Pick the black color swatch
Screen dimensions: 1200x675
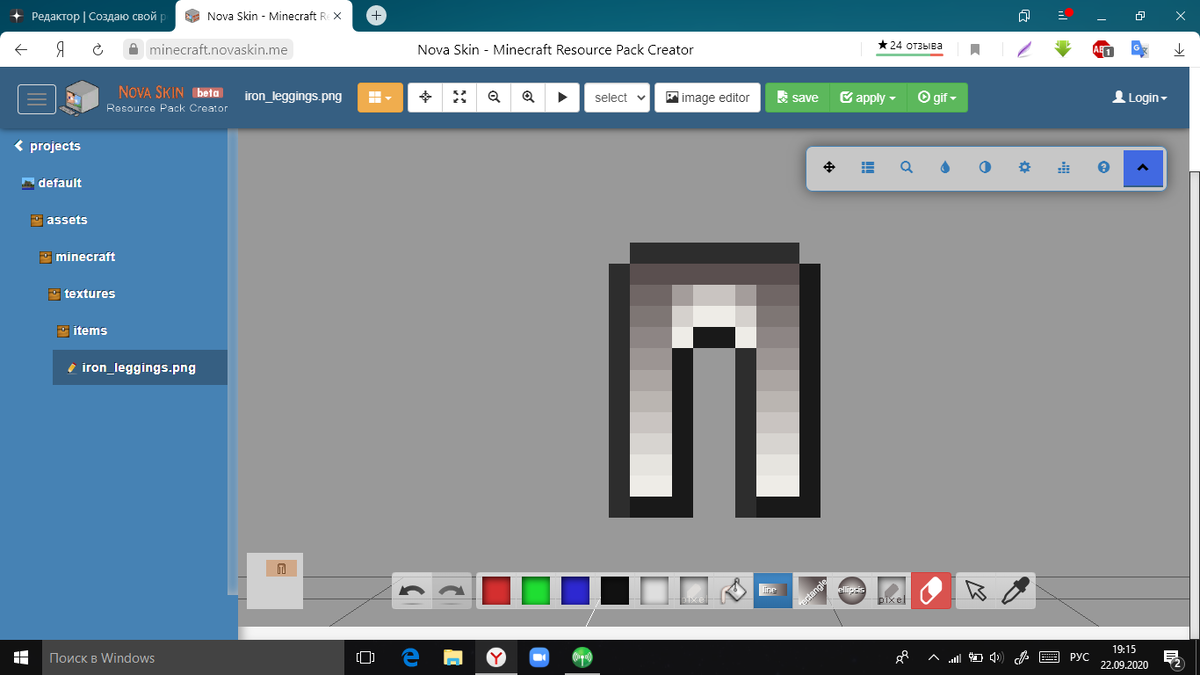615,591
